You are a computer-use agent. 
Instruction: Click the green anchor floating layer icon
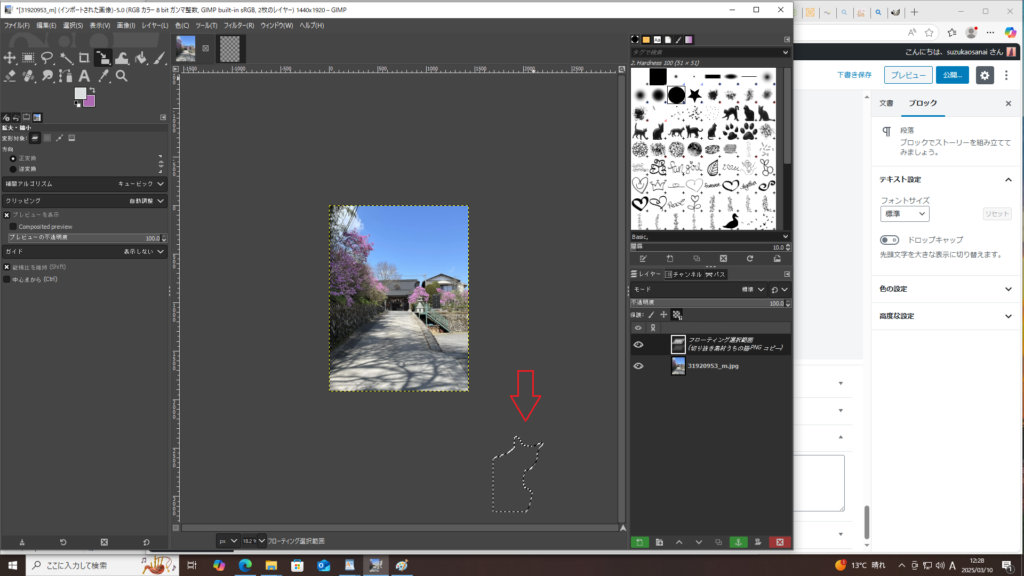coord(737,542)
